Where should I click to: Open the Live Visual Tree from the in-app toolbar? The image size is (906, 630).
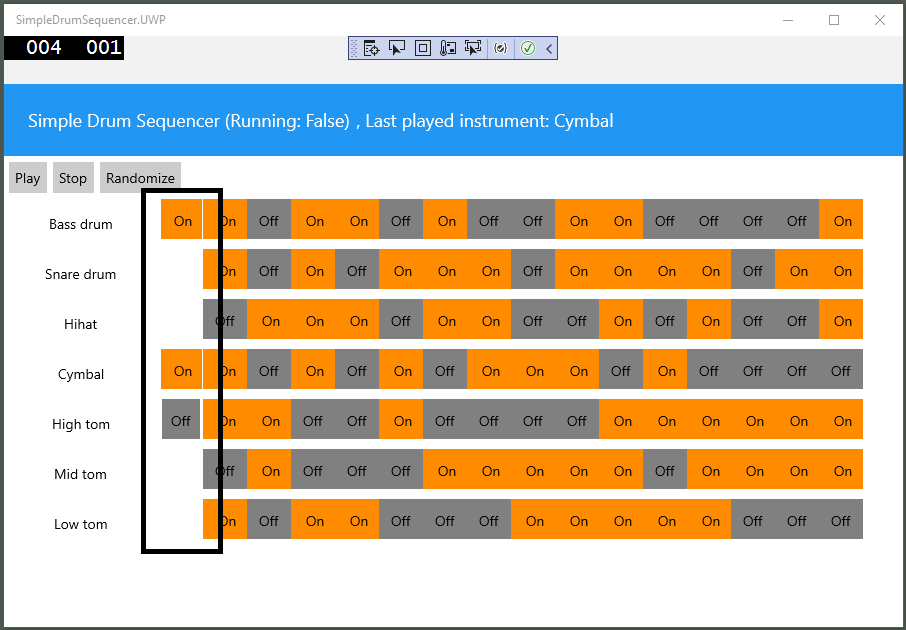371,47
